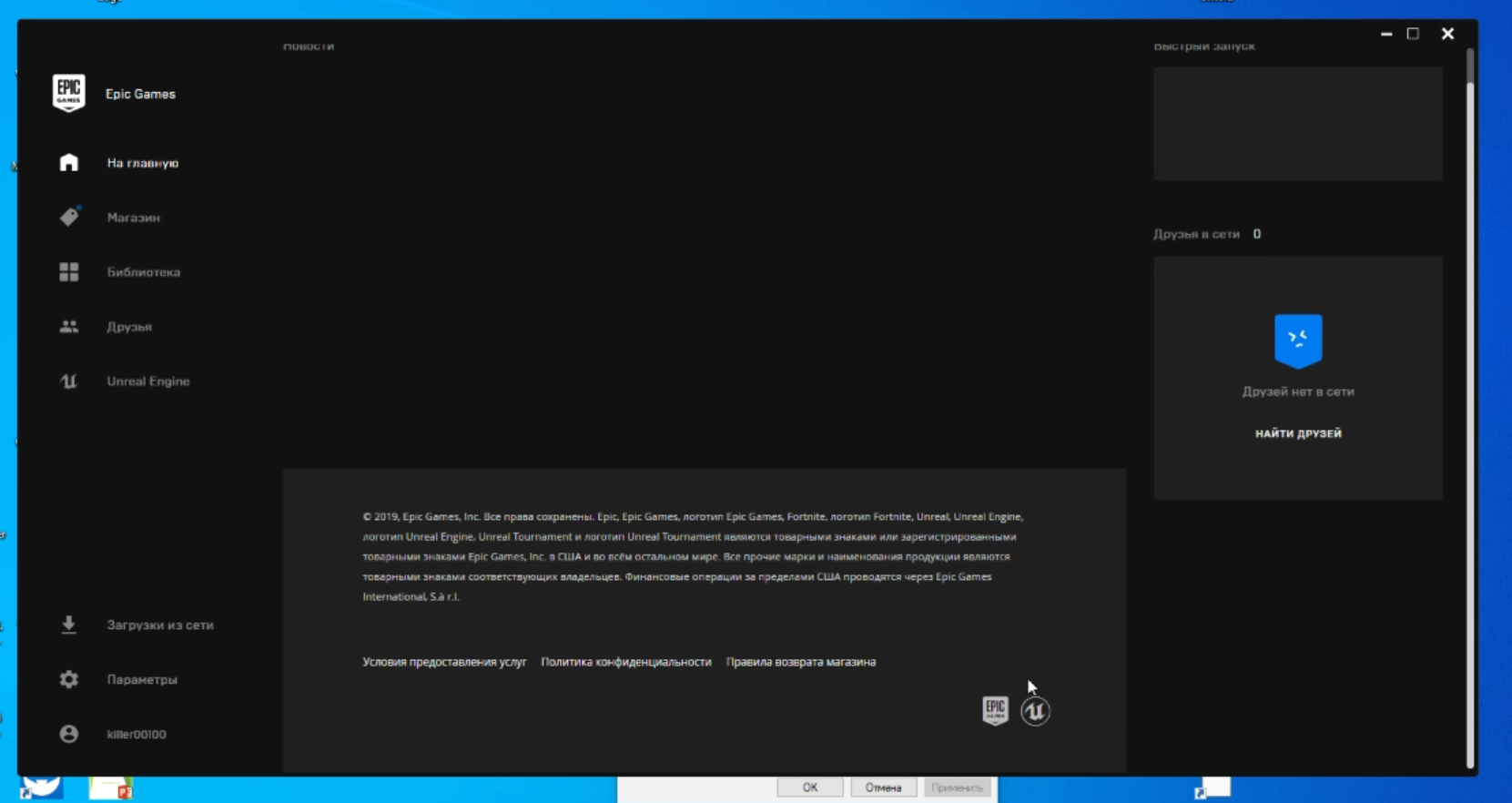Click the Unreal Engine sidebar icon

point(69,381)
